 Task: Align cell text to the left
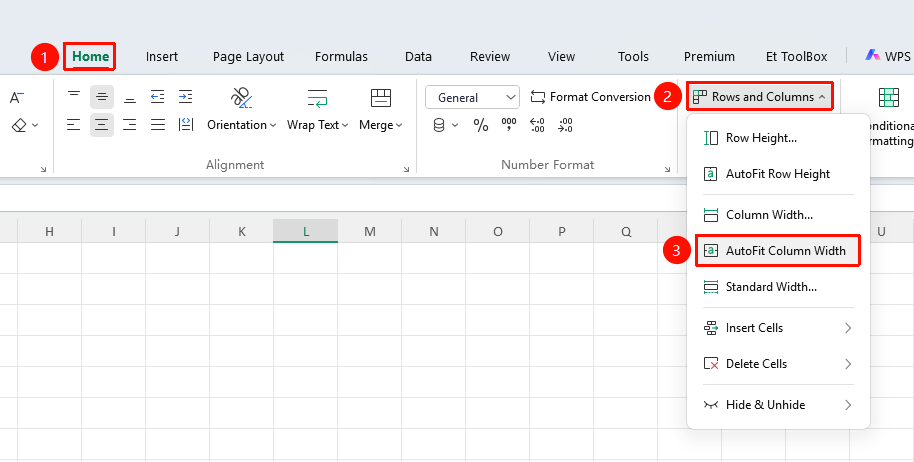73,125
